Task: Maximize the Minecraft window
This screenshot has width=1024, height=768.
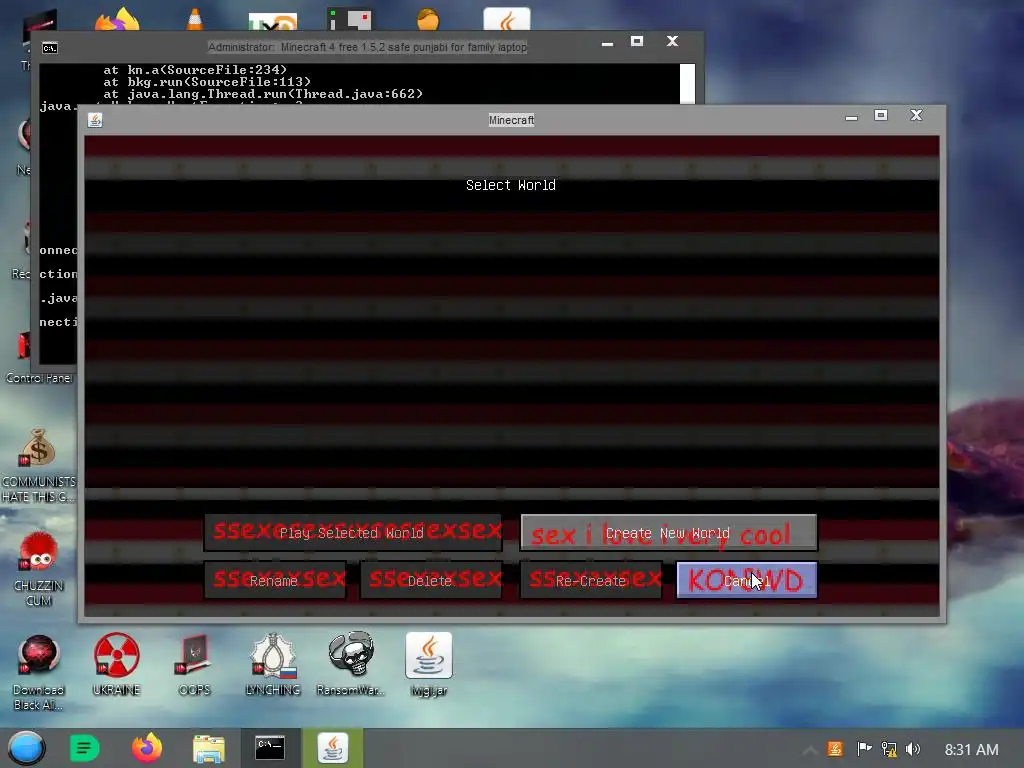Action: pyautogui.click(x=881, y=116)
